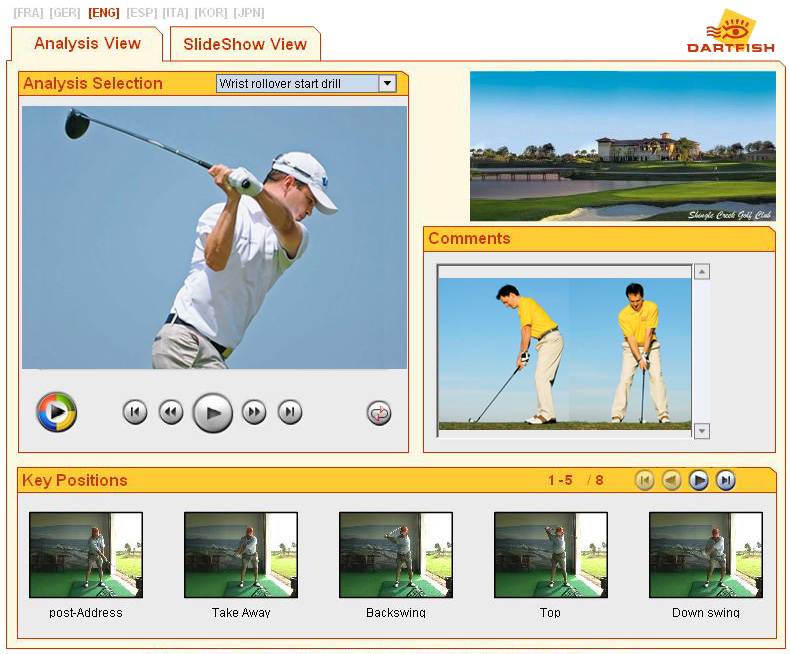
Task: Open the Take Away key position thumbnail
Action: [x=241, y=555]
